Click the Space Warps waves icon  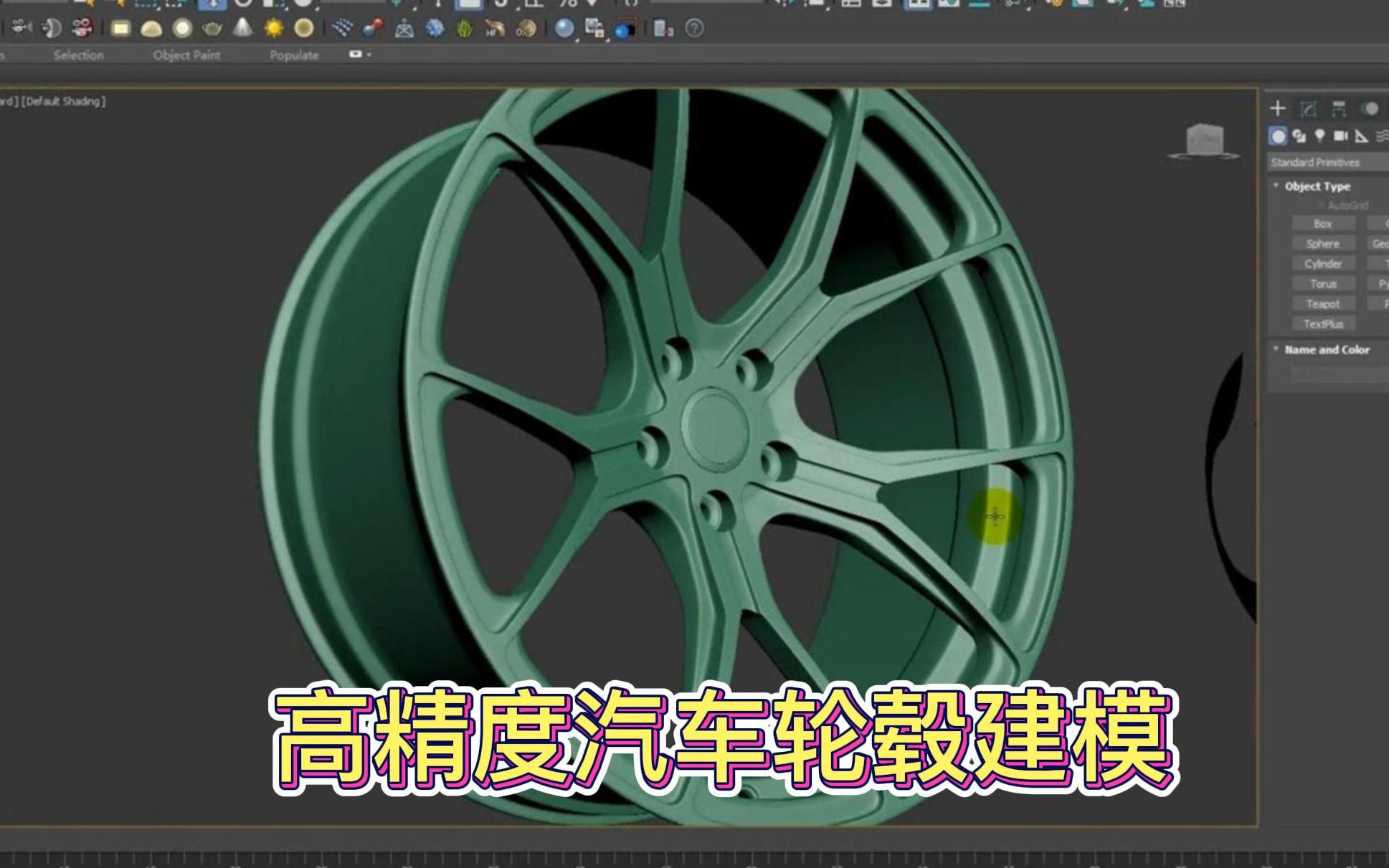1381,136
